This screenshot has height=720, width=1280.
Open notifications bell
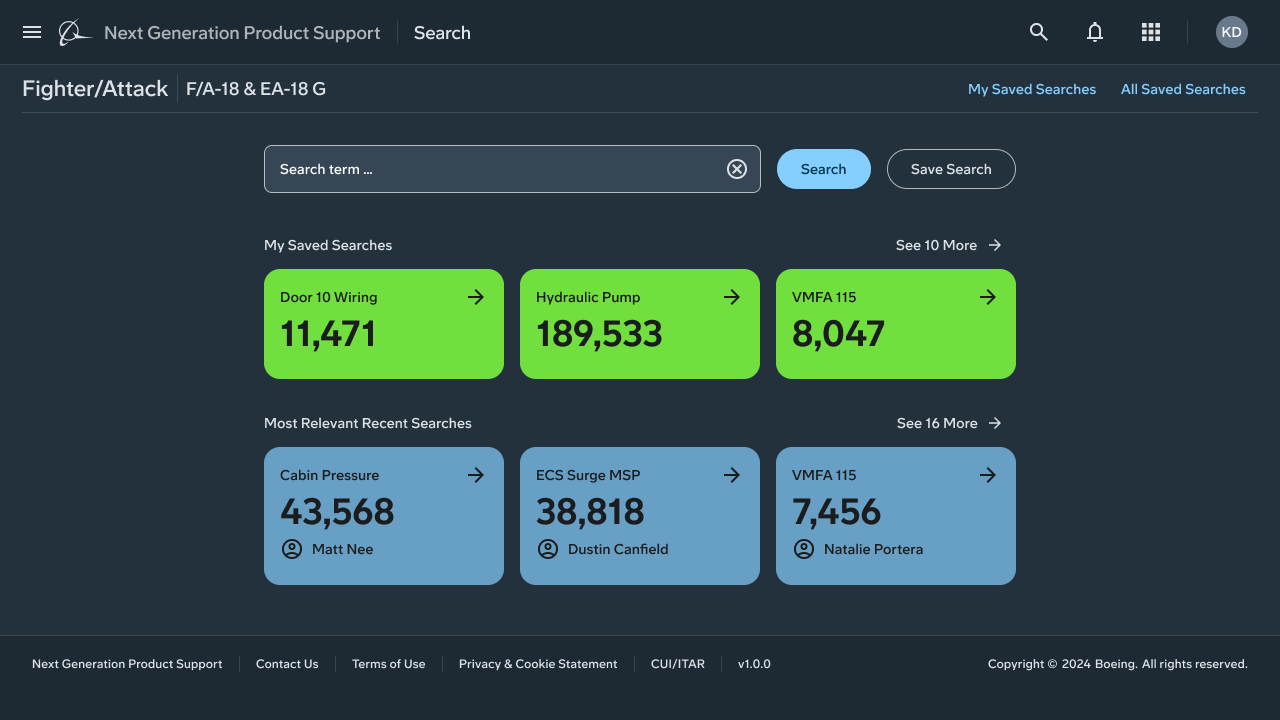pyautogui.click(x=1095, y=32)
